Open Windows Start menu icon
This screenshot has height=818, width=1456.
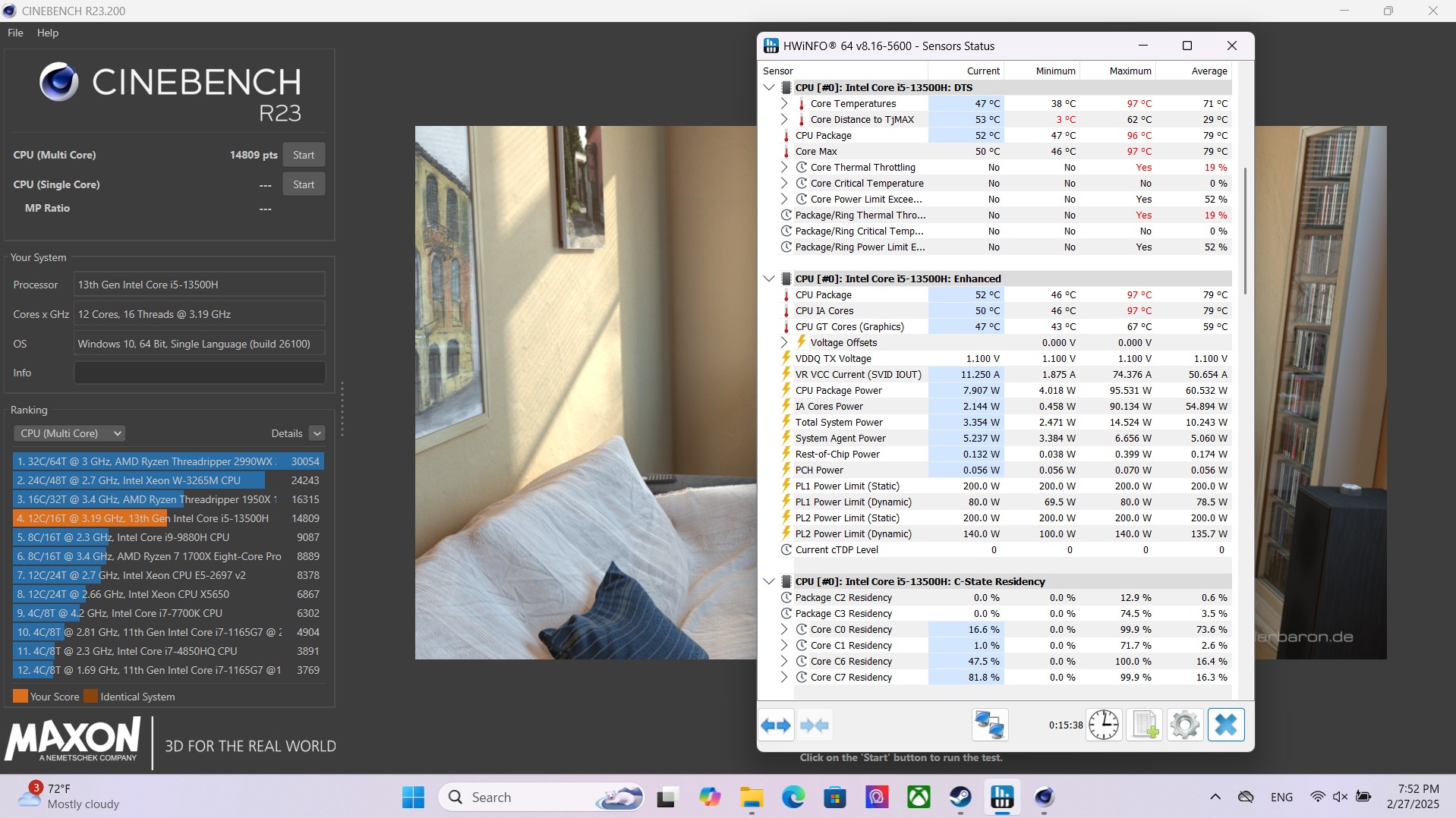tap(413, 798)
